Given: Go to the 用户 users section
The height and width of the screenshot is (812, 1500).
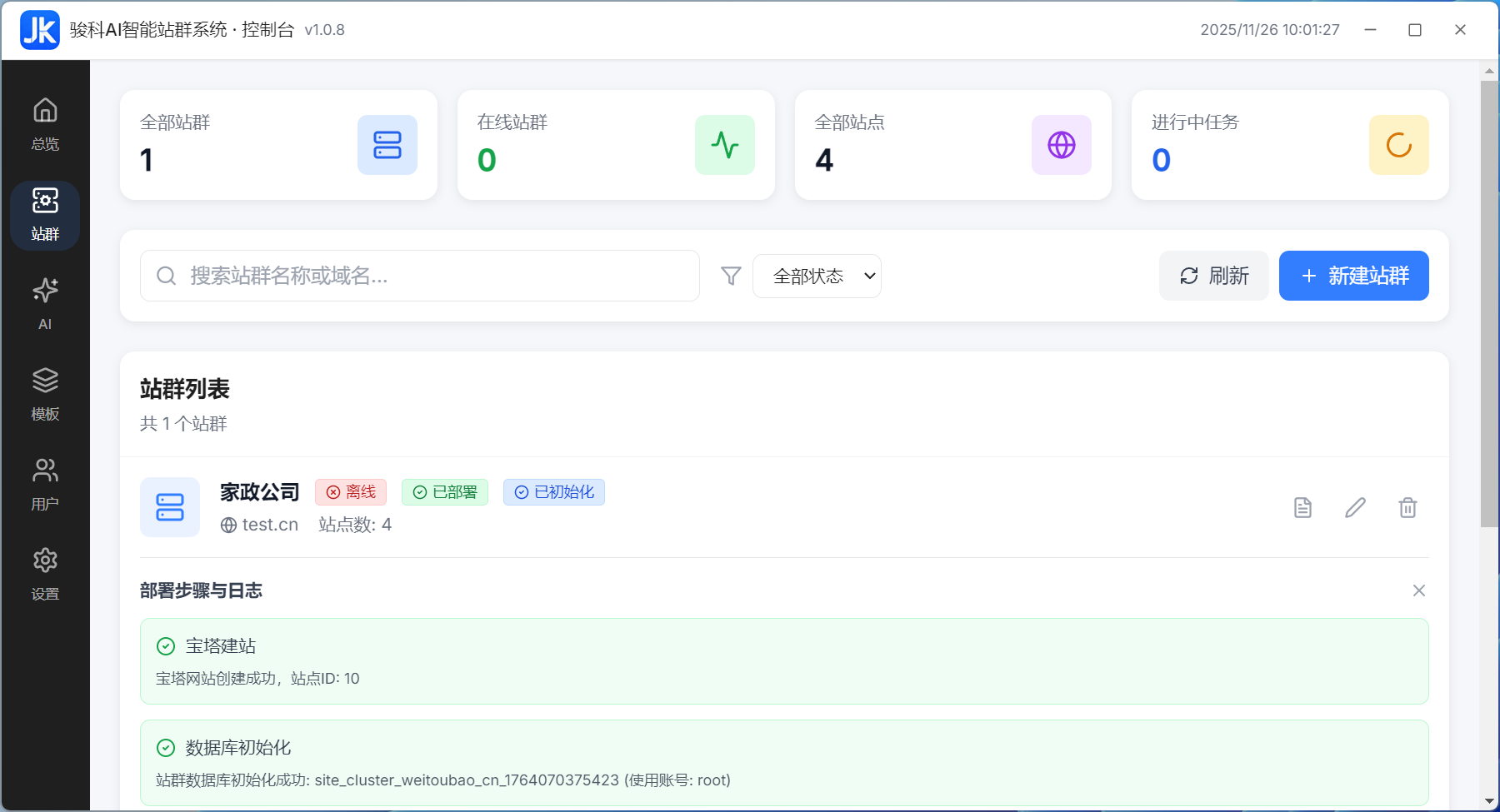Looking at the screenshot, I should pos(45,485).
